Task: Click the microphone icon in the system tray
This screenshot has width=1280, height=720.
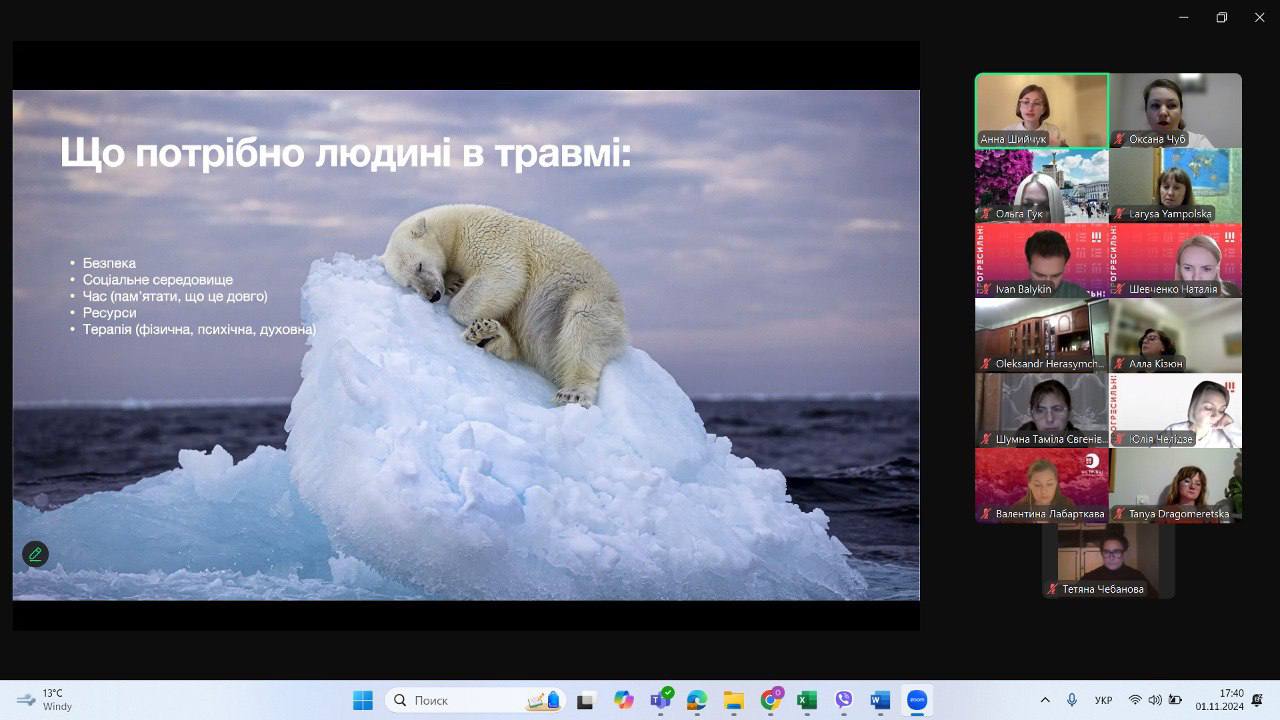Action: coord(1072,700)
